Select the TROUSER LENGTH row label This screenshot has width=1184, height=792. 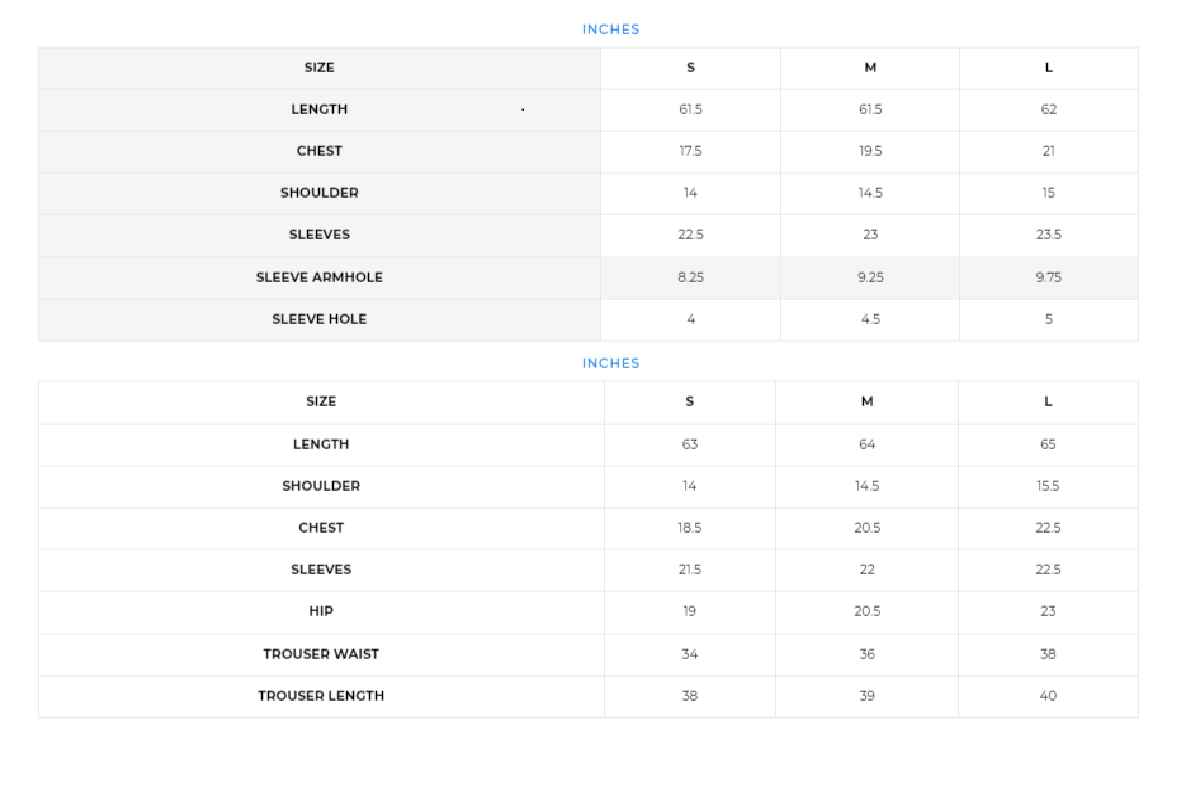(x=321, y=696)
